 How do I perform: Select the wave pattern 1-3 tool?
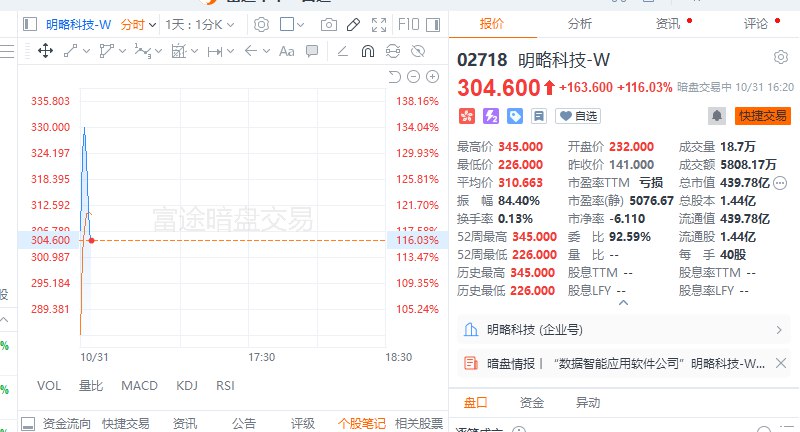point(143,51)
